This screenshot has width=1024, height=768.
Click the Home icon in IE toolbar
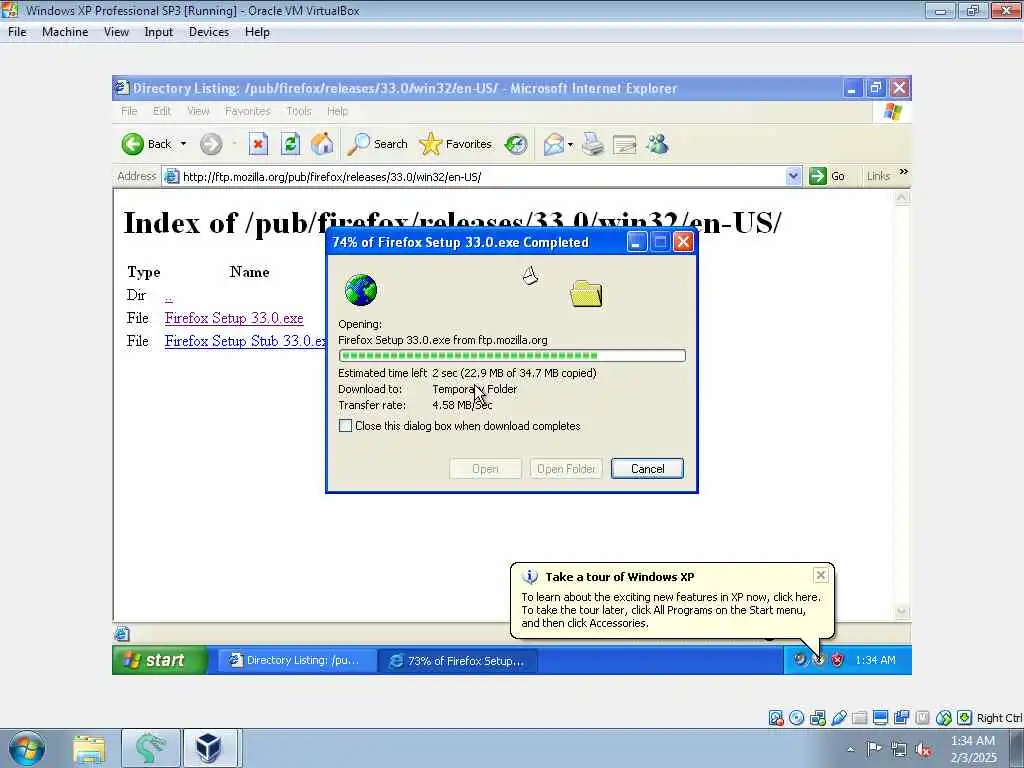pos(322,144)
